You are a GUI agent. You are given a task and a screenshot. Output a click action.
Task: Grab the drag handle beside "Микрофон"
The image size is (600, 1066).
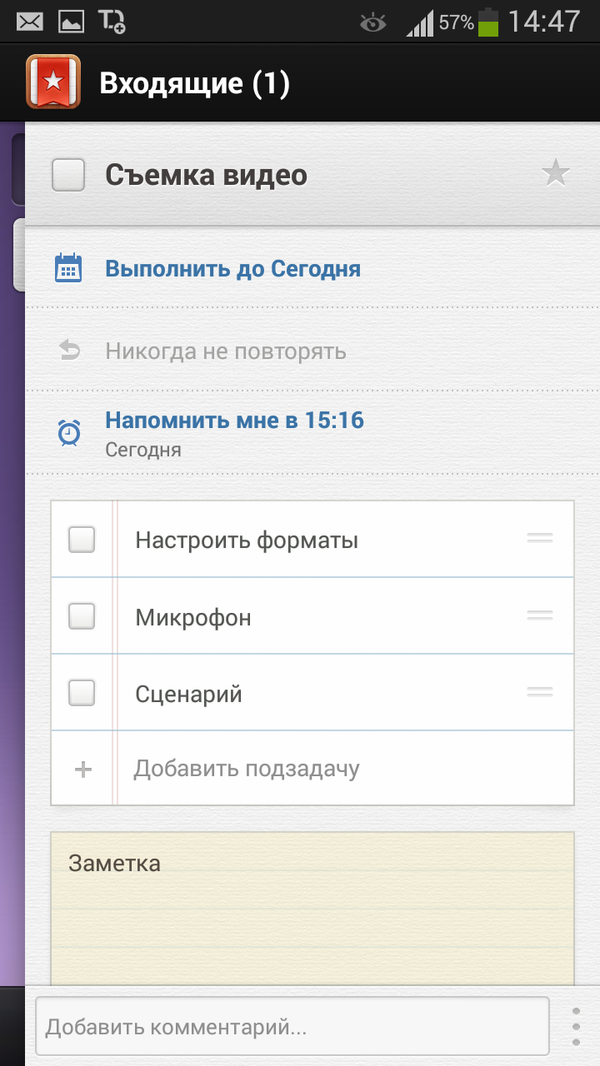click(539, 615)
